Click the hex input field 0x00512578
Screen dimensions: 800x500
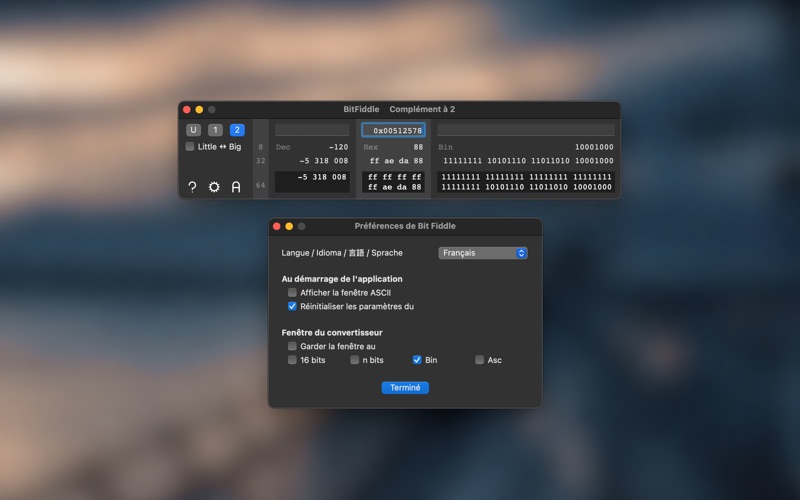(393, 130)
